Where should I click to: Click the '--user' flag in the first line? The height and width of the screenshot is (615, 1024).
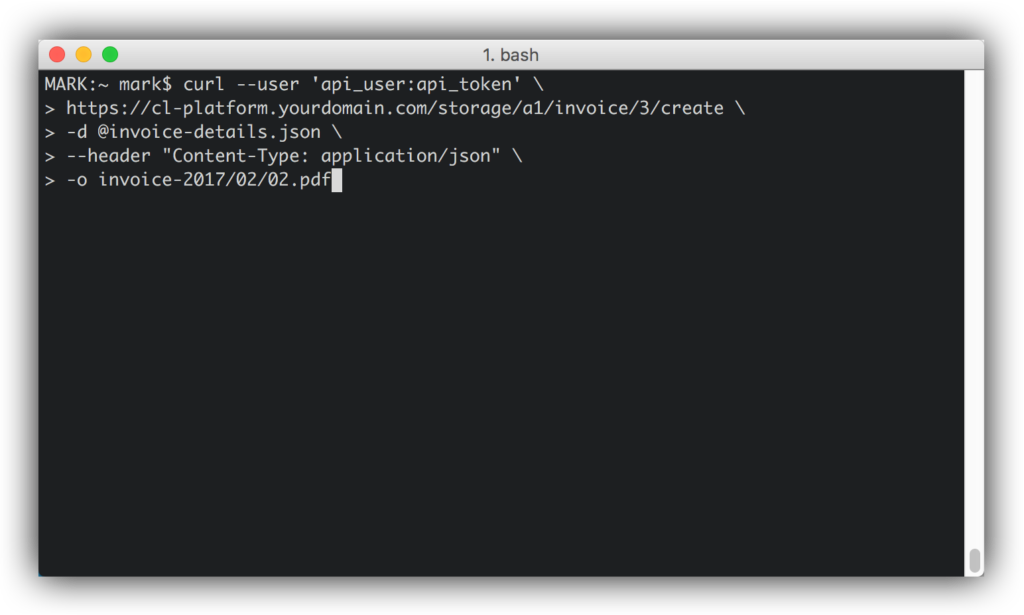[x=267, y=84]
